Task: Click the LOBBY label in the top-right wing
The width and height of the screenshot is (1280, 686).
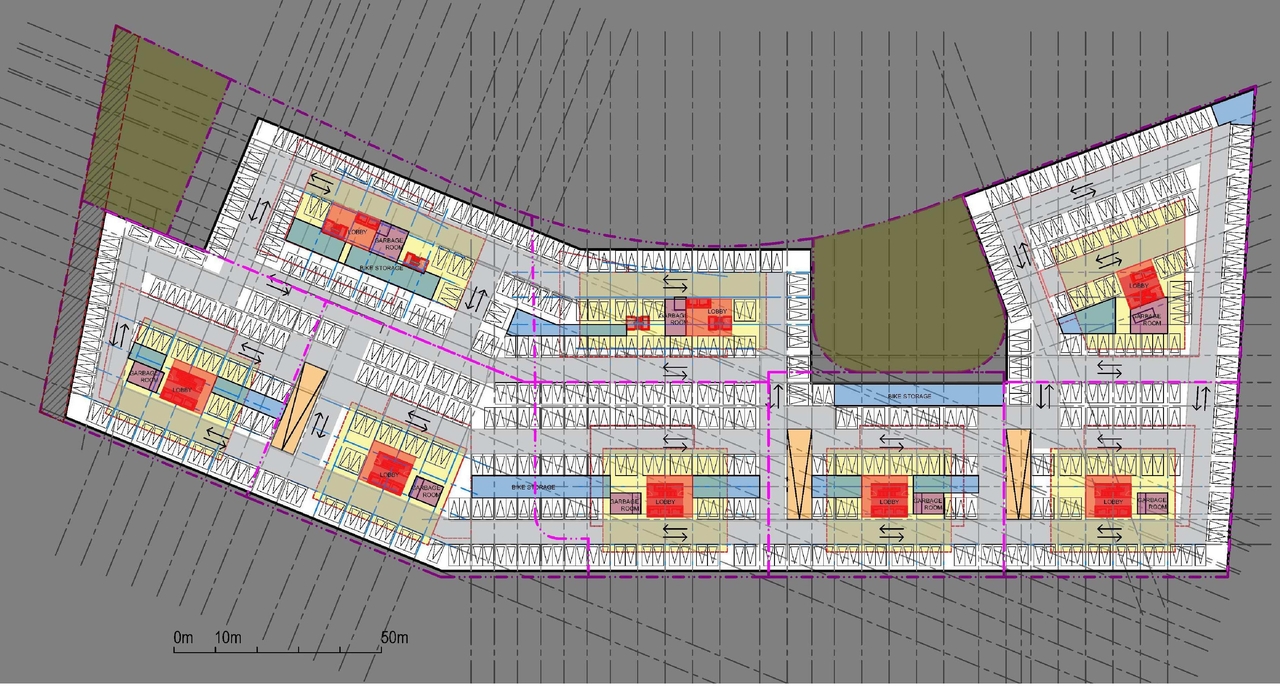Action: [1139, 285]
